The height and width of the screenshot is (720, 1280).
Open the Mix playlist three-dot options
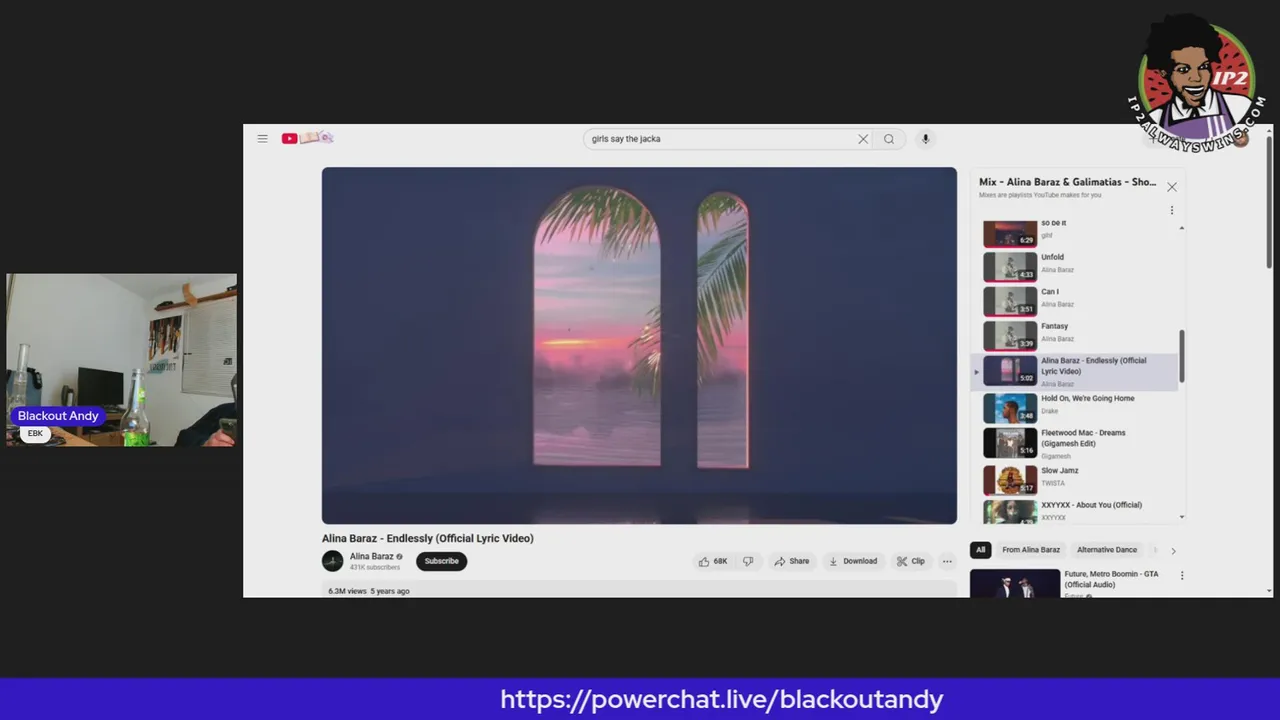[x=1172, y=210]
